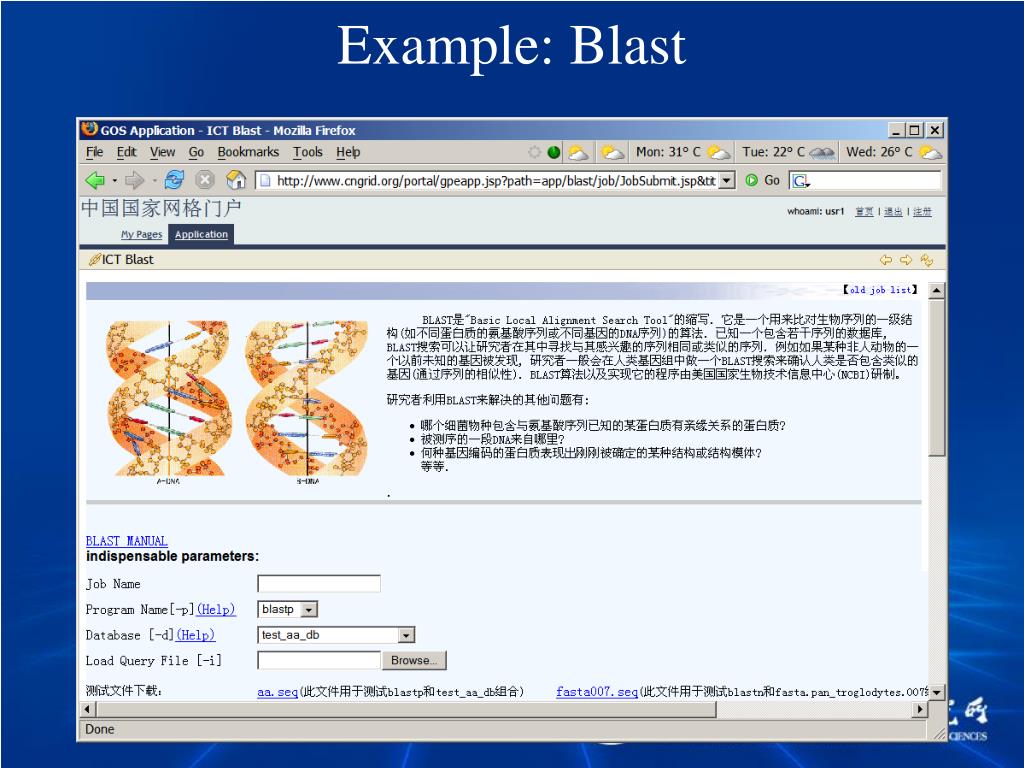This screenshot has width=1024, height=768.
Task: Click the 'Wed: 26° C' forecast text
Action: 879,152
